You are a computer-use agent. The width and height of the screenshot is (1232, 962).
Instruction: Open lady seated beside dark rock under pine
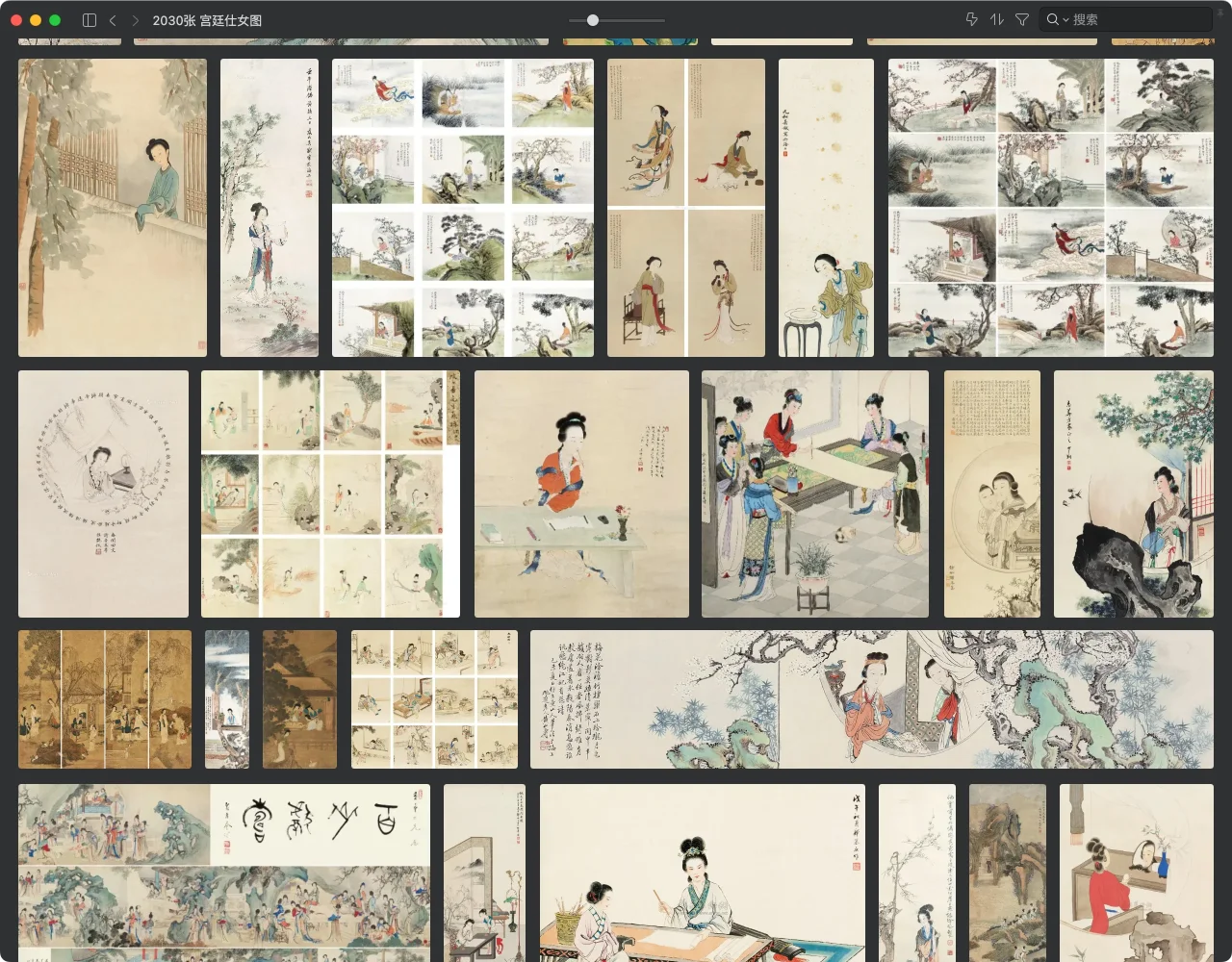[1134, 494]
